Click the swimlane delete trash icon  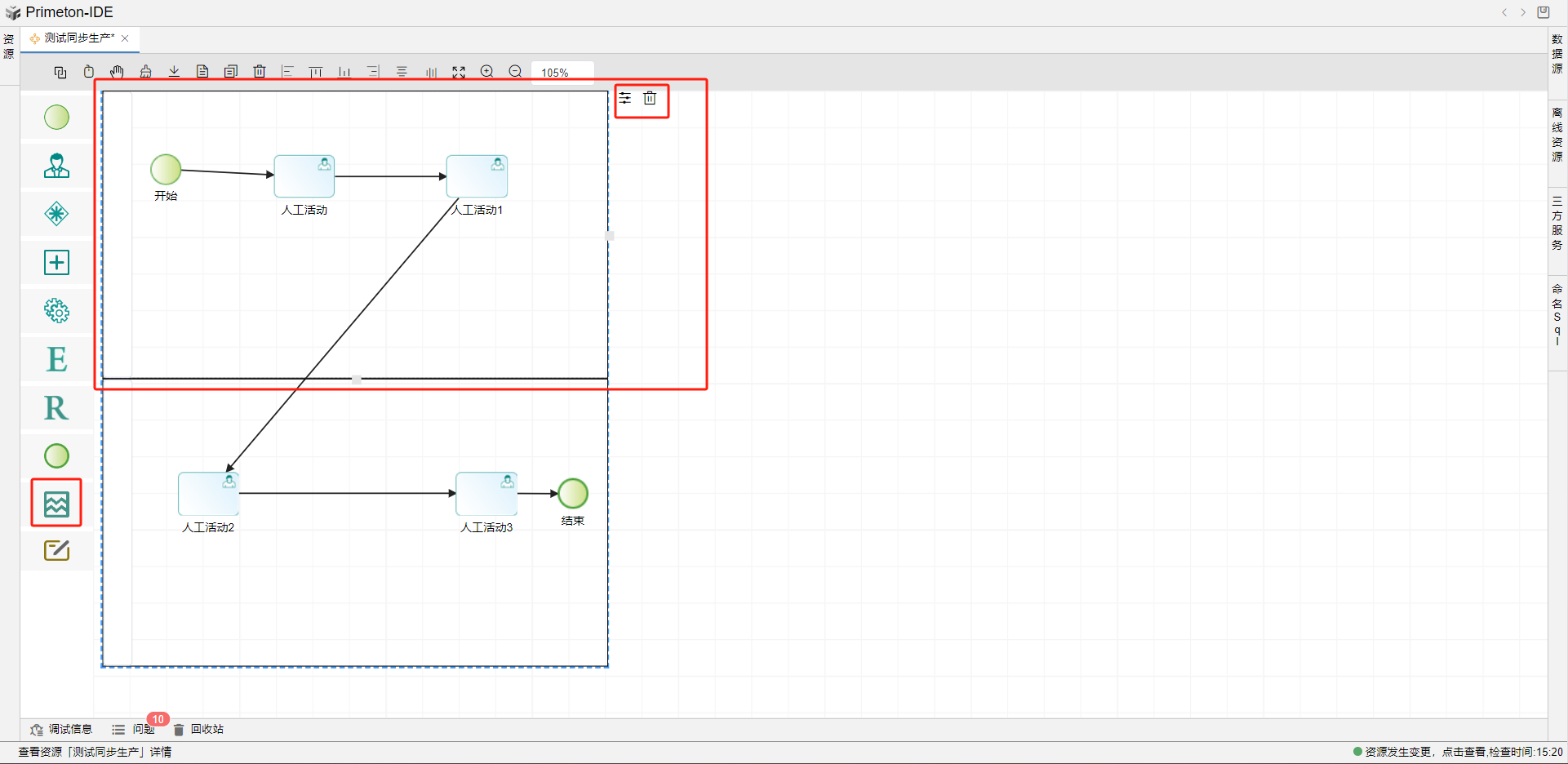click(x=650, y=99)
